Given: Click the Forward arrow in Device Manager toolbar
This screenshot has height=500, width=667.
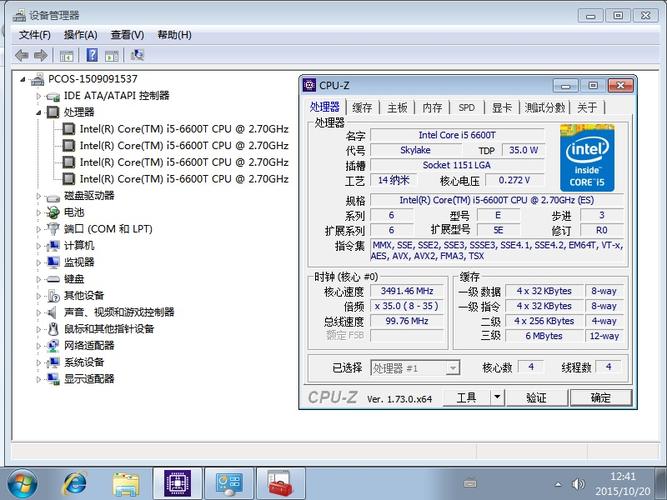Looking at the screenshot, I should (41, 55).
